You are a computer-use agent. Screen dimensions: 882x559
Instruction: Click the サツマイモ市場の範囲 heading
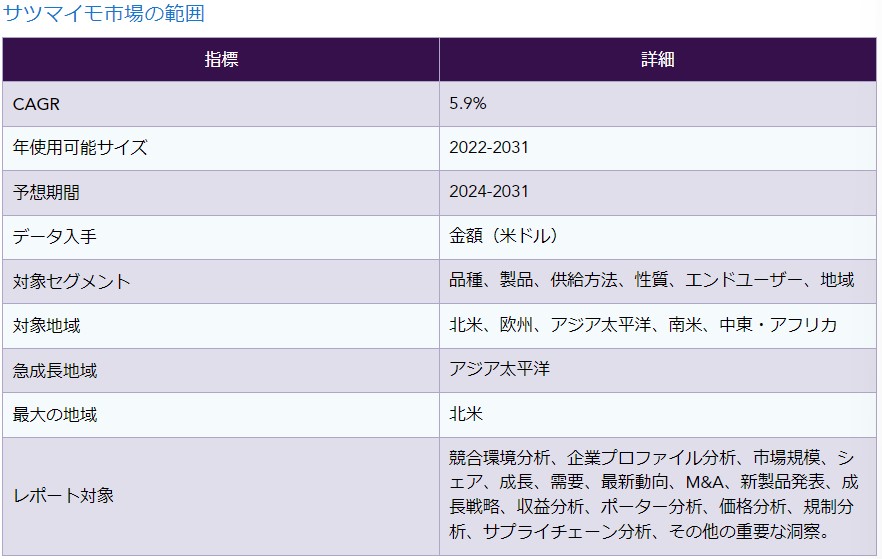[104, 13]
